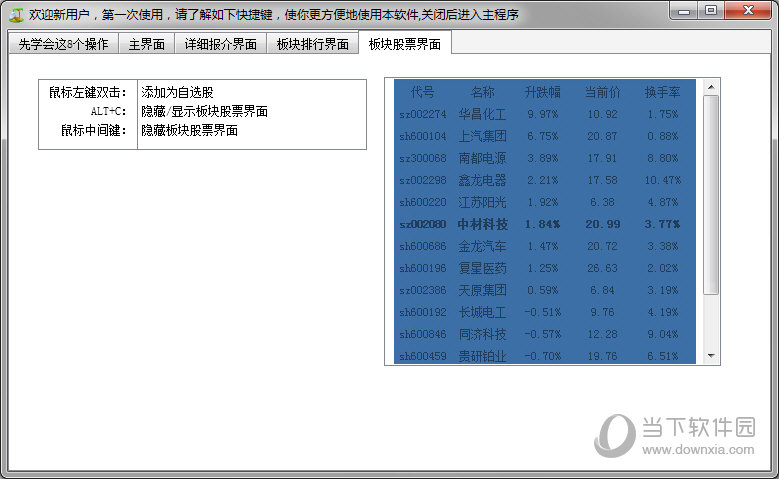Screen dimensions: 779x479
Task: Select the bold sz002080 stock code
Action: click(x=423, y=224)
